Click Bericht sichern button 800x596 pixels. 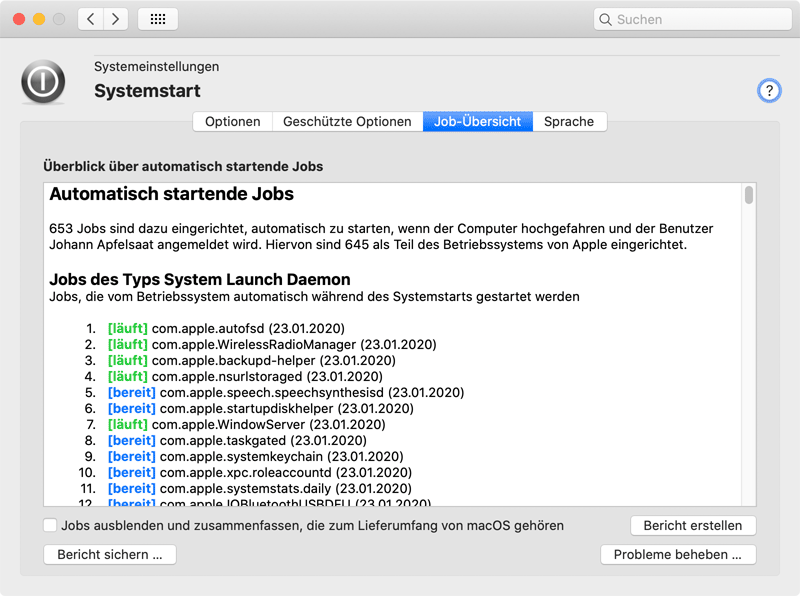[110, 555]
